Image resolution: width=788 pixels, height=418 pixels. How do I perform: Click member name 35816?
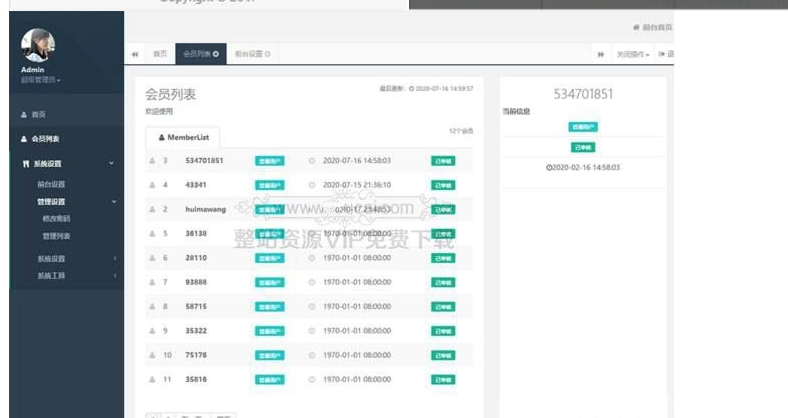[x=196, y=379]
